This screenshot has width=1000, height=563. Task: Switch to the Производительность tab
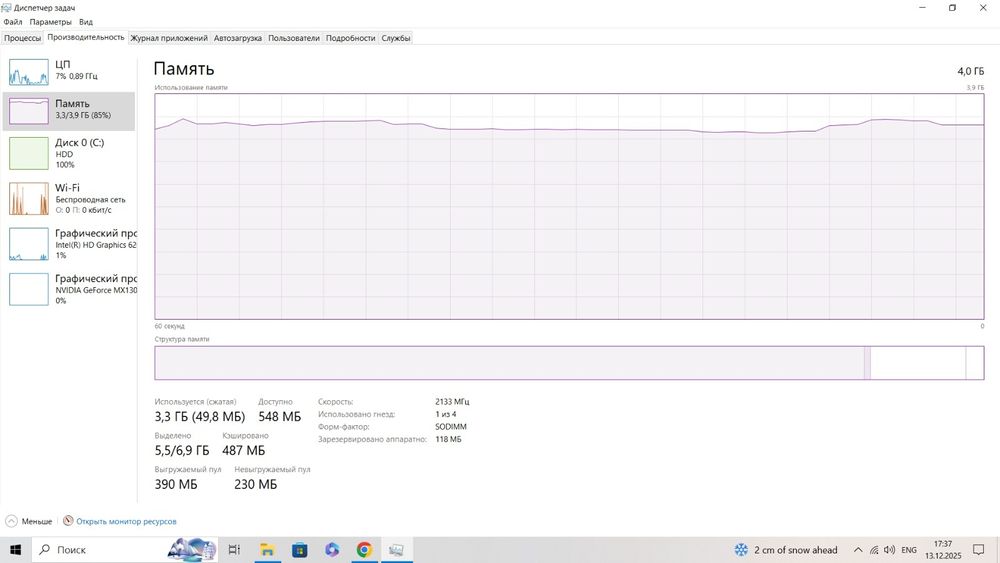pos(85,38)
